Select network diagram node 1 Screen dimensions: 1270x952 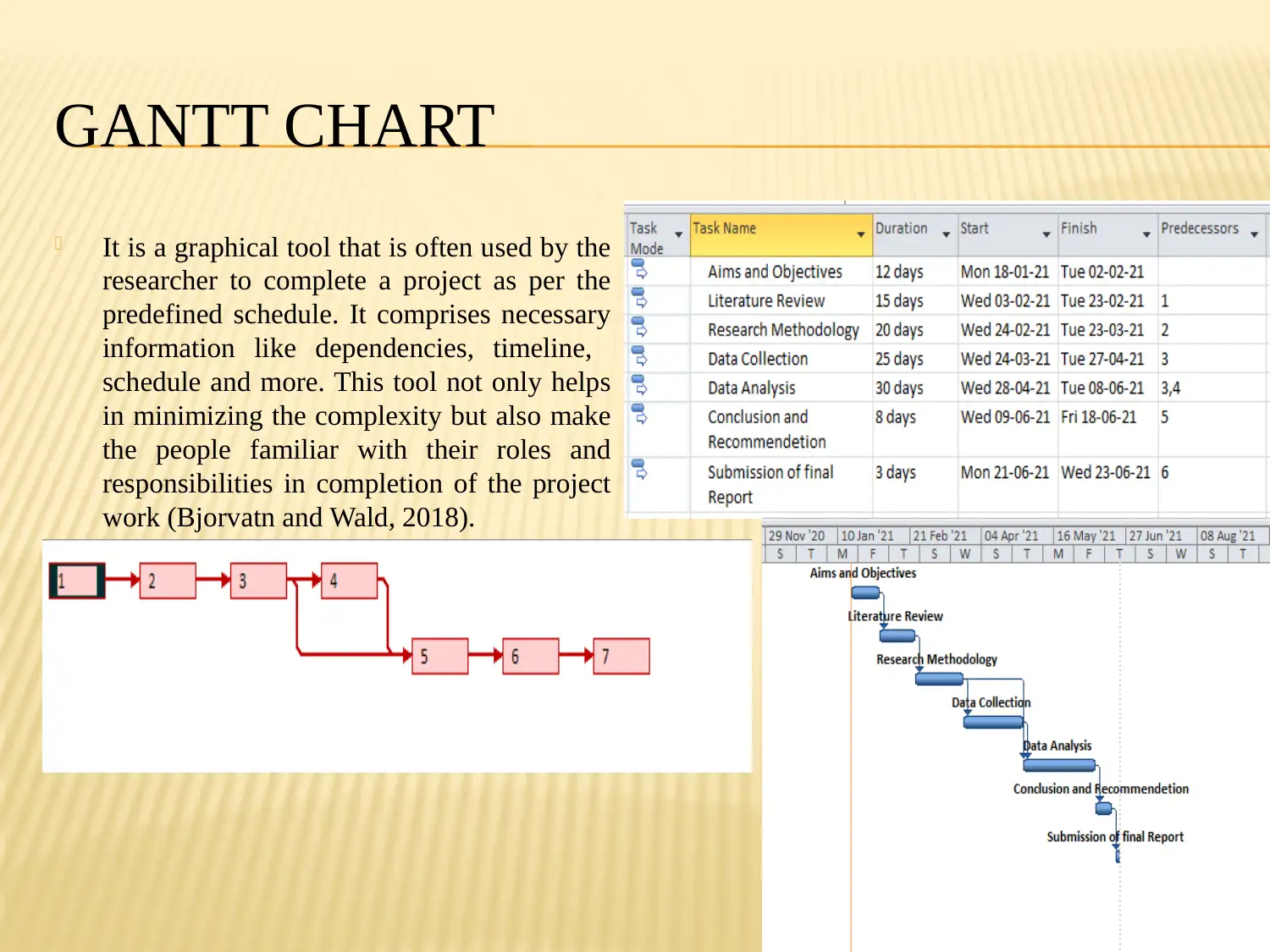tap(77, 581)
